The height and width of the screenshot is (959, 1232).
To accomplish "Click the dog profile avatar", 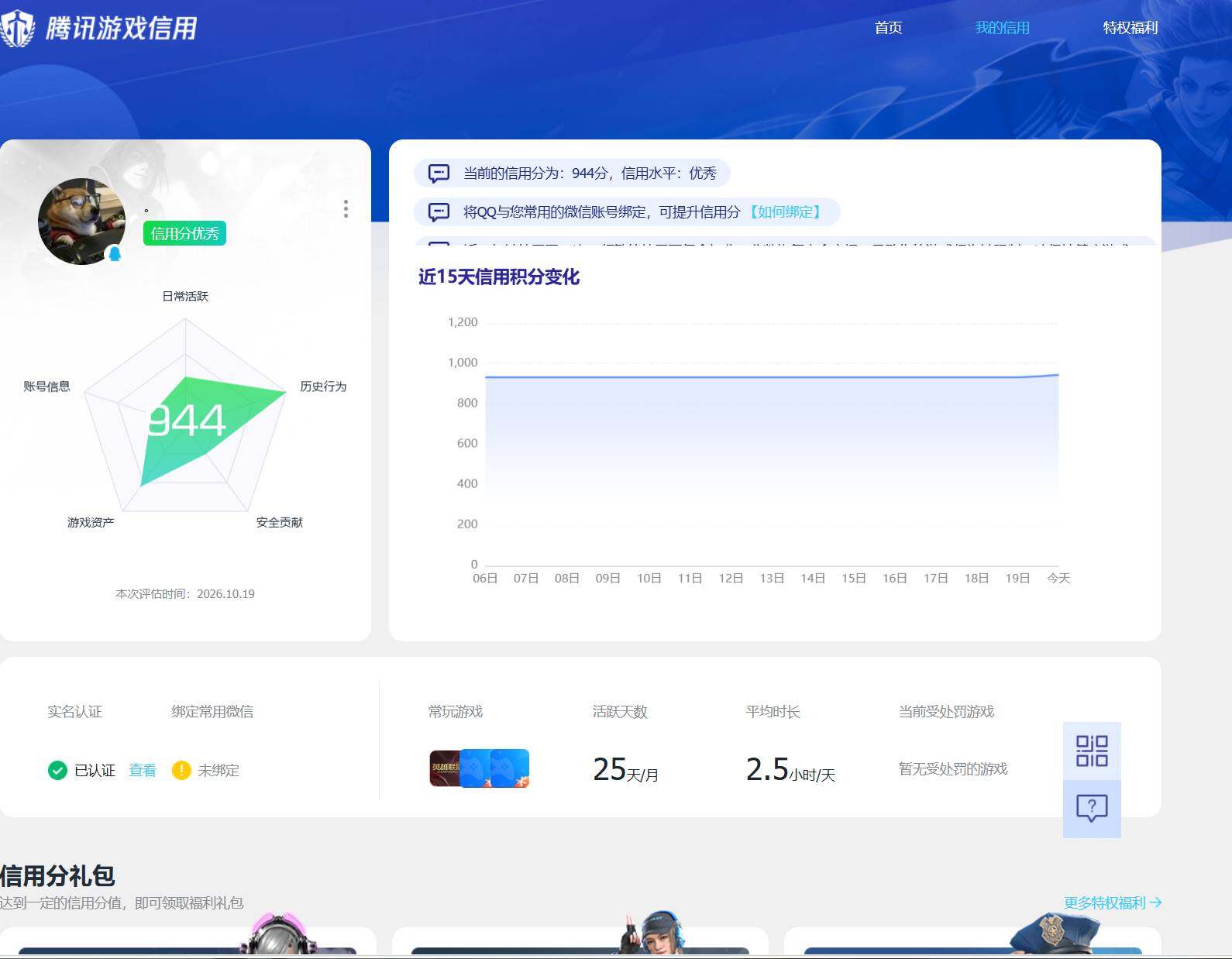I will click(x=81, y=221).
